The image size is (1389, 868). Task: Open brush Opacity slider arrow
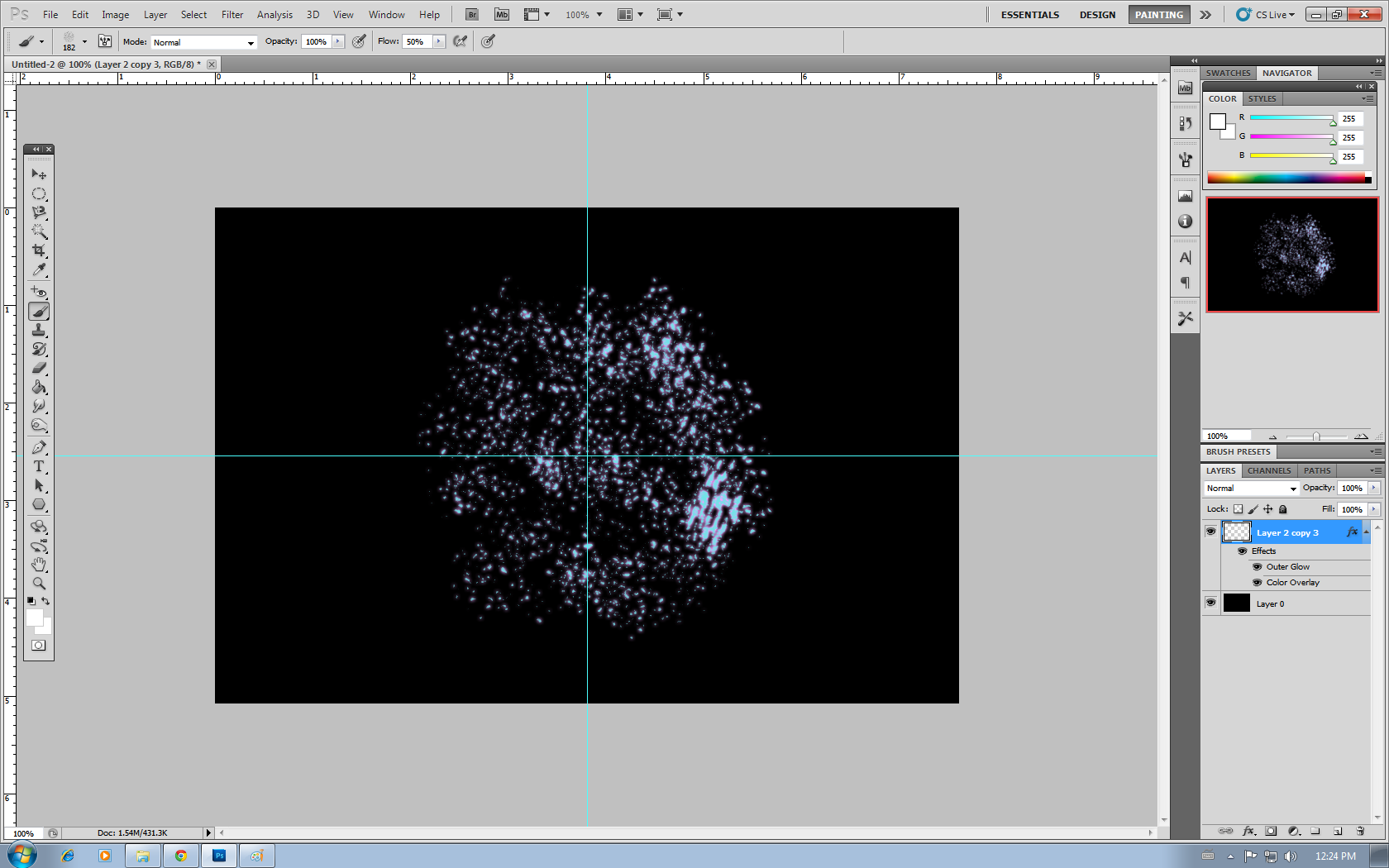[x=338, y=41]
